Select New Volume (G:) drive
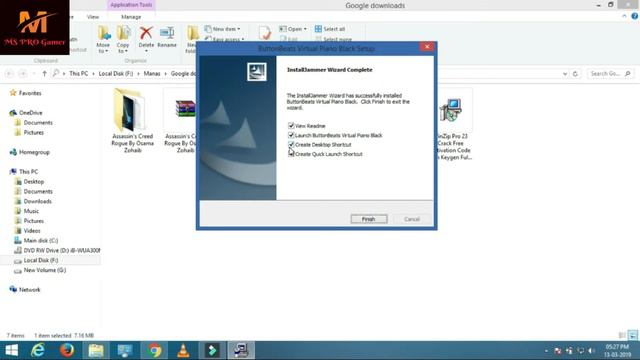 (40, 270)
